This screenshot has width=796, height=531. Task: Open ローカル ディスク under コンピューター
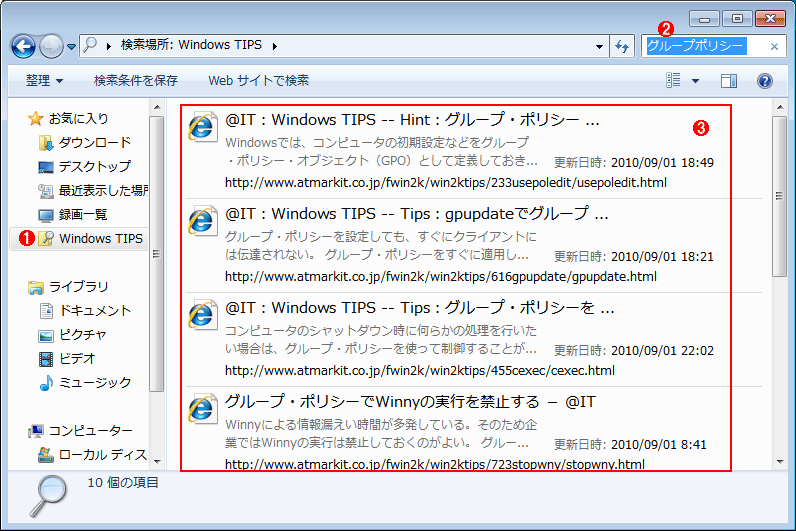pos(103,454)
